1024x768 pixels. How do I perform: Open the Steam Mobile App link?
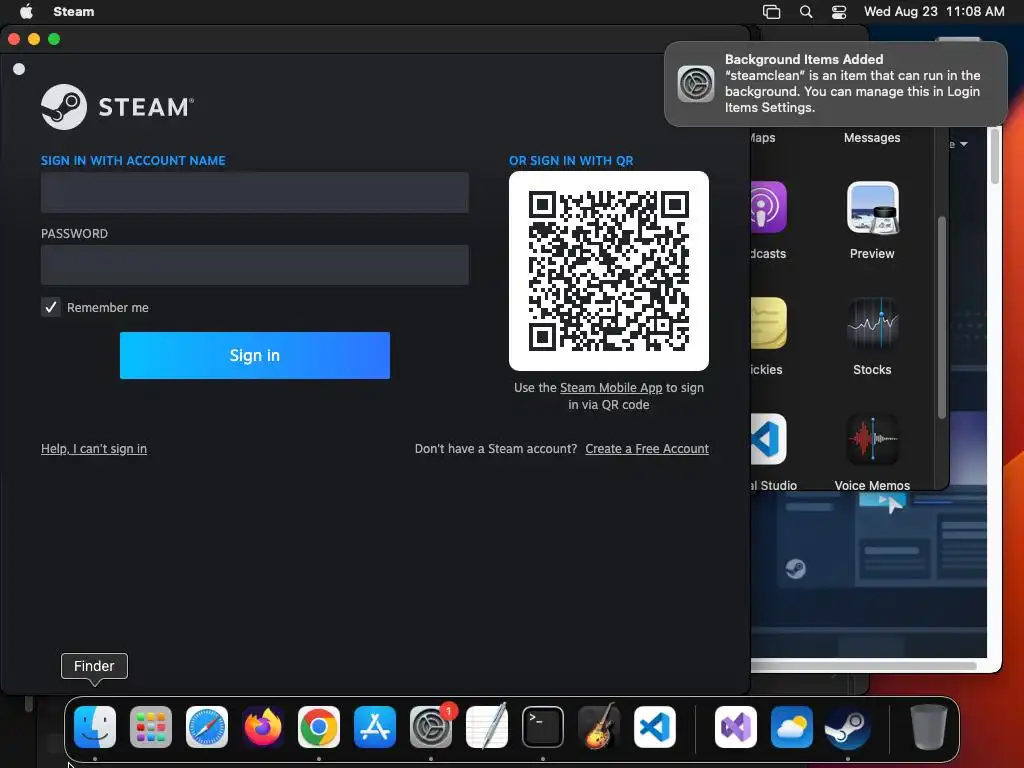pyautogui.click(x=611, y=387)
